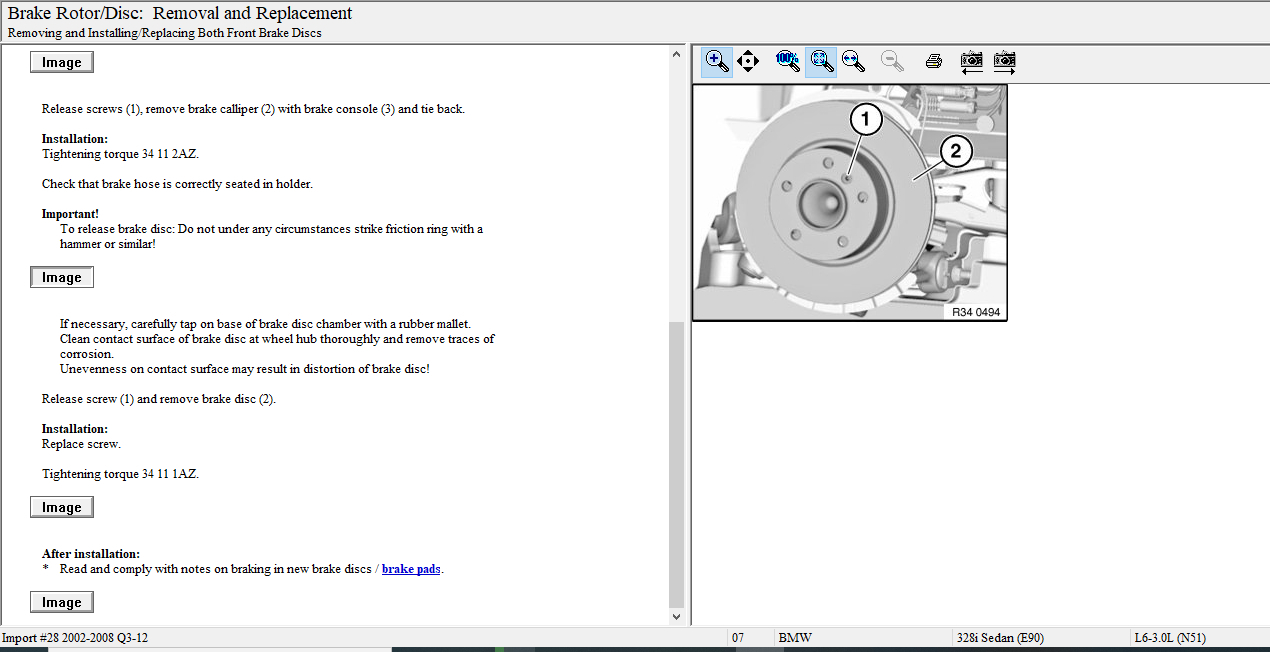
Task: Open Image button below hammer warning
Action: (62, 277)
